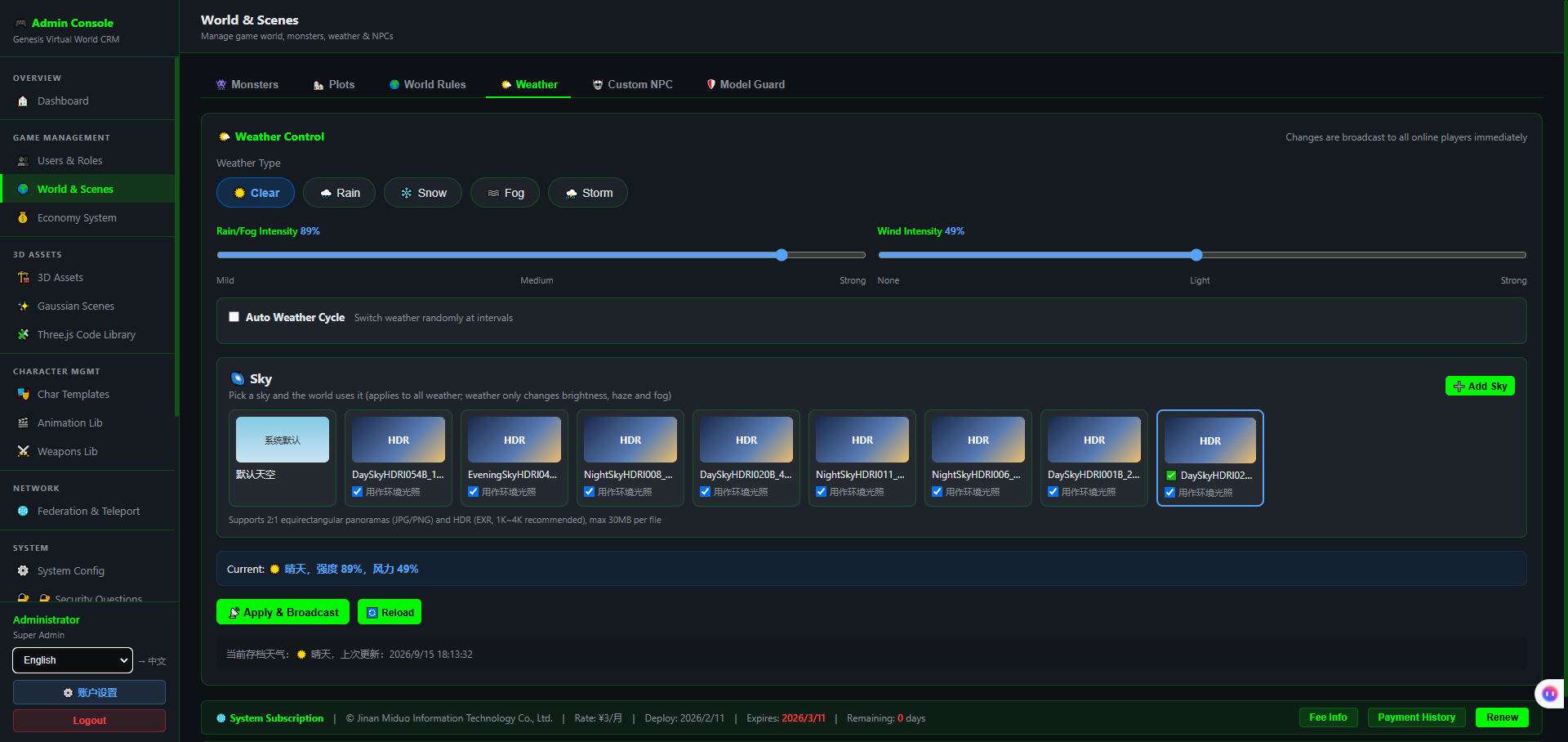Viewport: 1568px width, 742px height.
Task: Click the Federation & Teleport globe icon
Action: point(23,512)
